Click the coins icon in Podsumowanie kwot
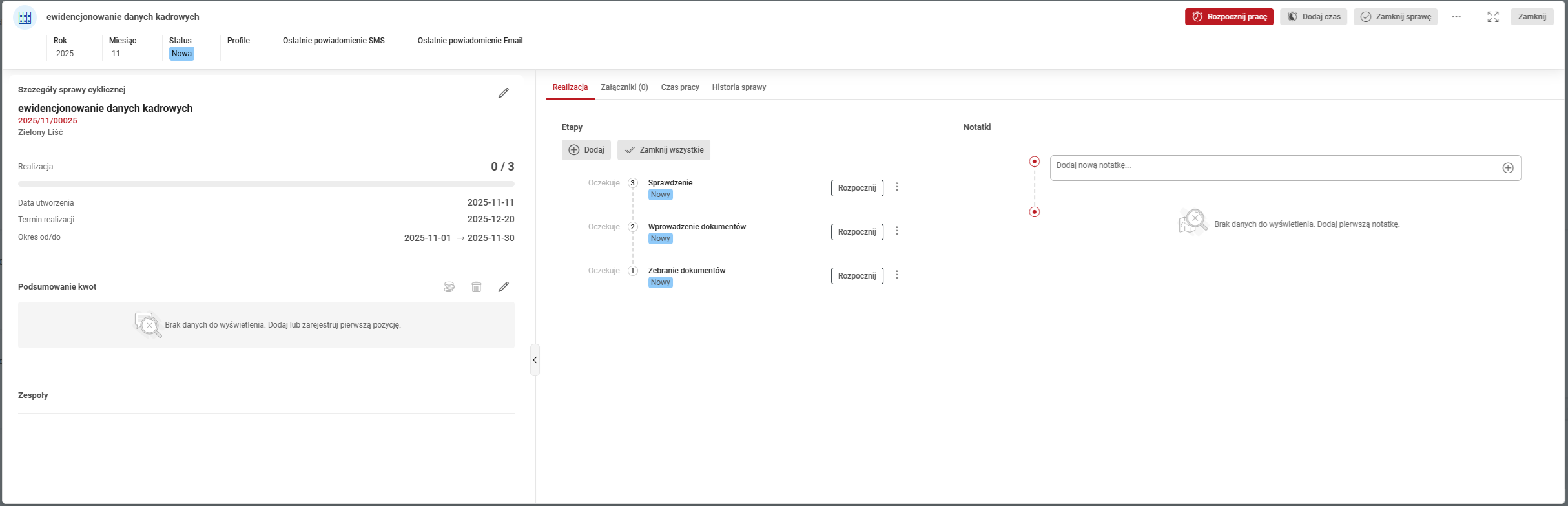This screenshot has height=506, width=1568. click(x=449, y=287)
